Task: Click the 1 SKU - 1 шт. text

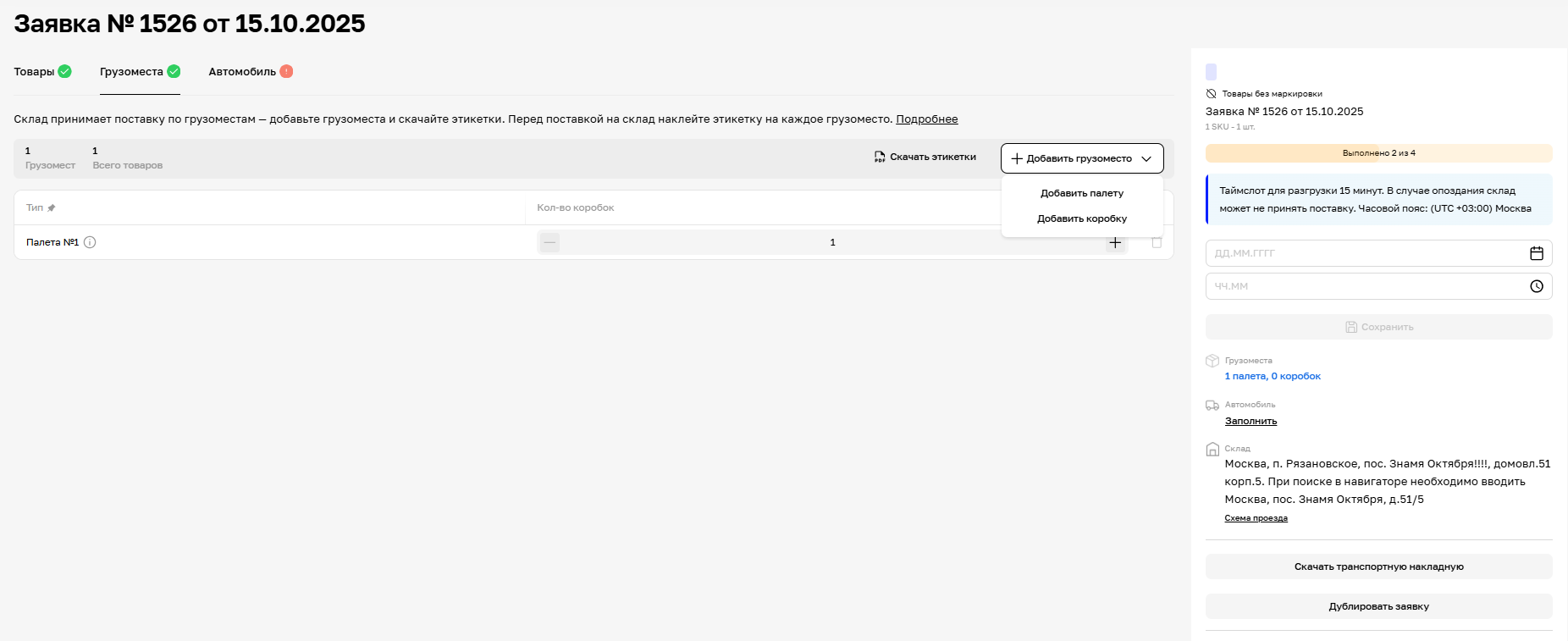Action: coord(1230,127)
